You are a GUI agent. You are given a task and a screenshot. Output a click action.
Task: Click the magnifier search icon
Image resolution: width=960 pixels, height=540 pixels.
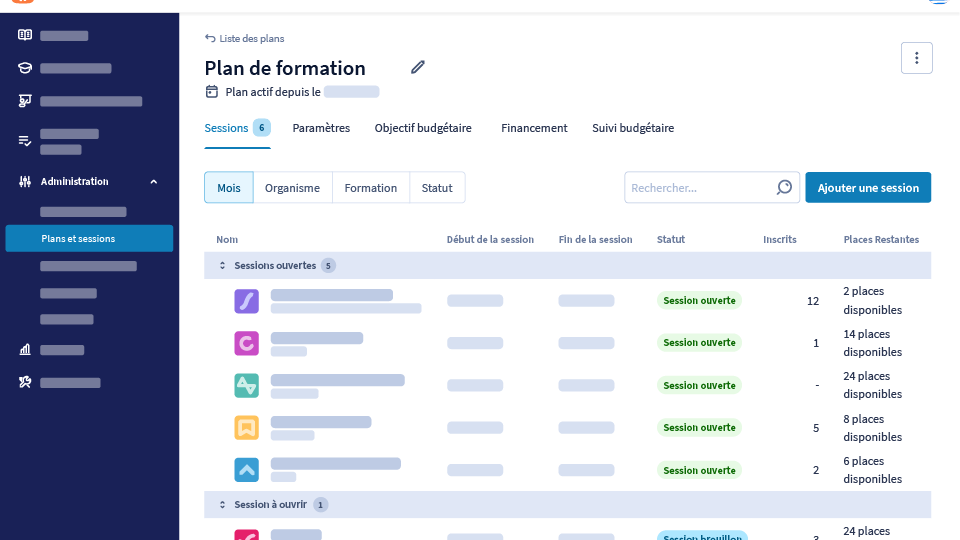point(784,187)
